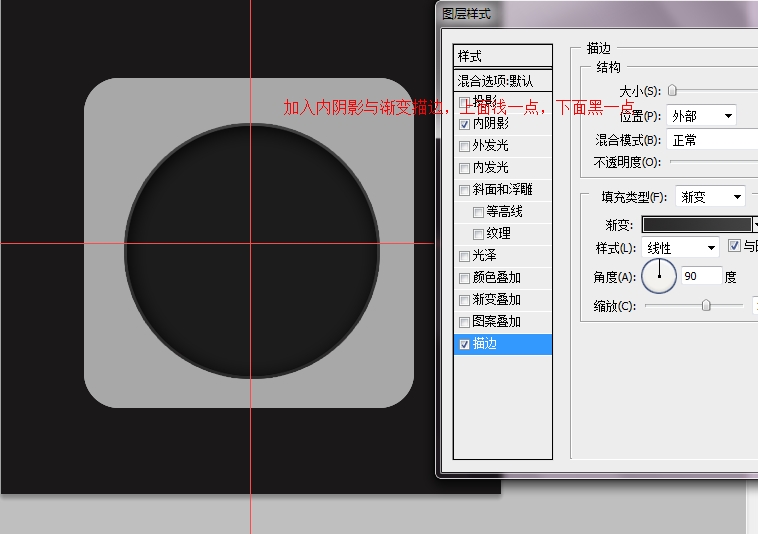
Task: Click the dark circle on the canvas
Action: (x=252, y=251)
